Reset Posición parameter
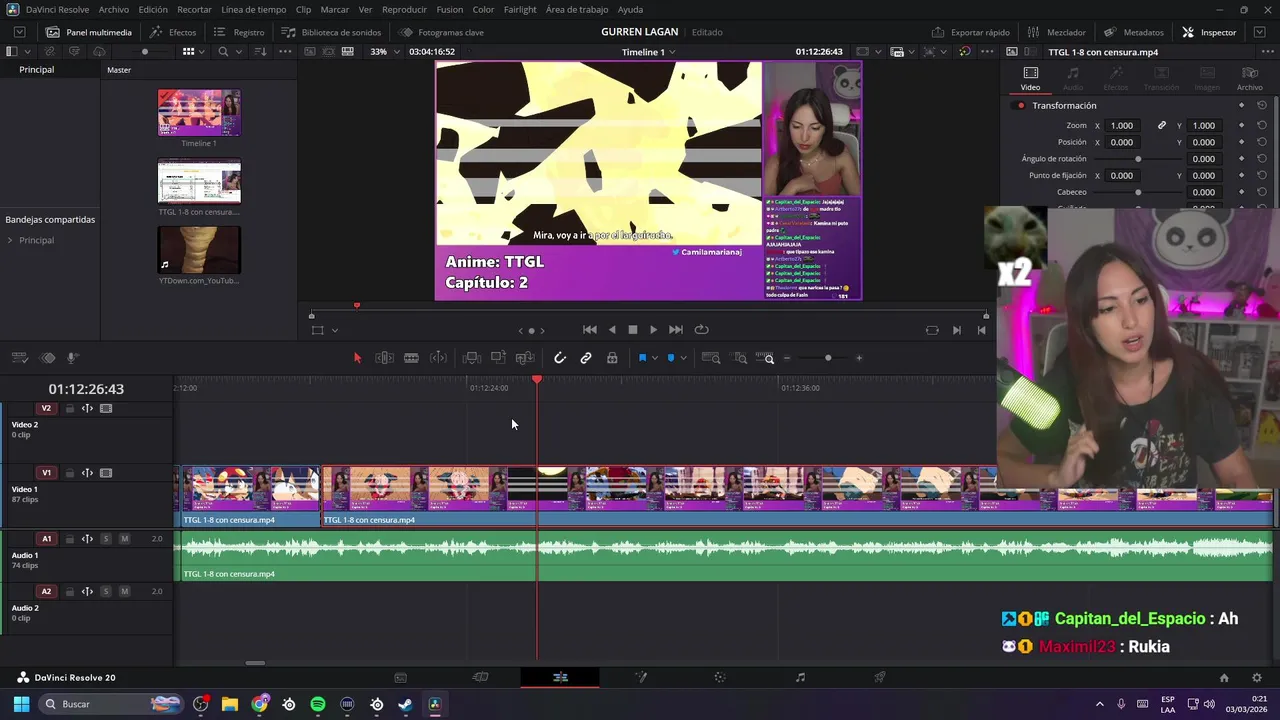This screenshot has height=720, width=1280. click(1262, 142)
